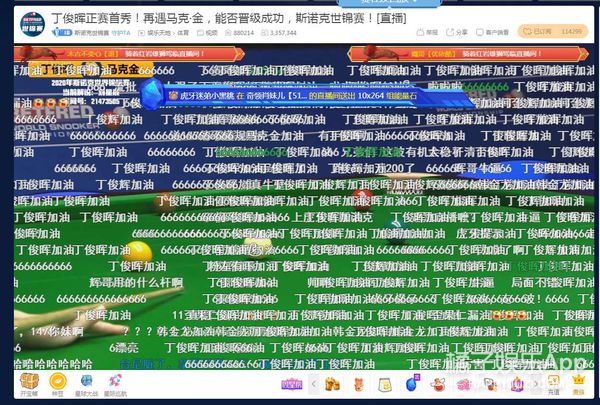Click the left red lion announcement banner

pos(129,54)
